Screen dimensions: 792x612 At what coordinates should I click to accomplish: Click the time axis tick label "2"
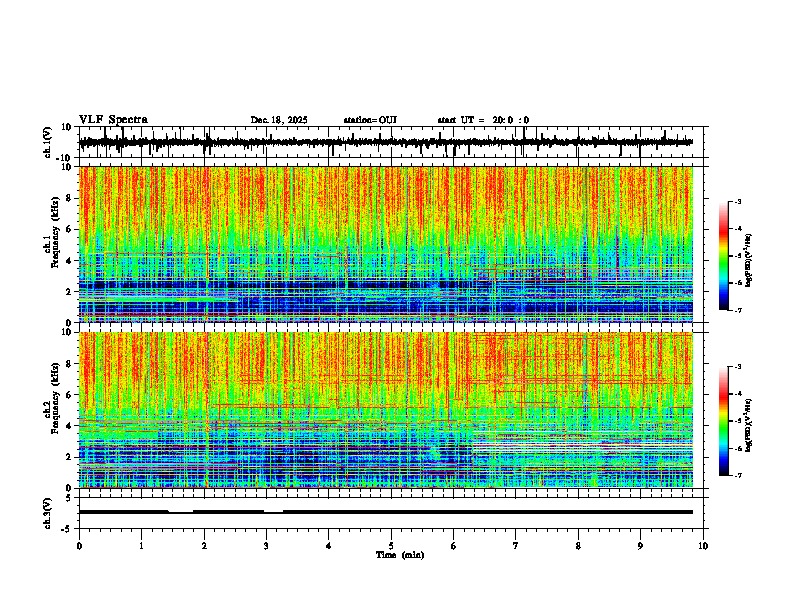[x=204, y=546]
